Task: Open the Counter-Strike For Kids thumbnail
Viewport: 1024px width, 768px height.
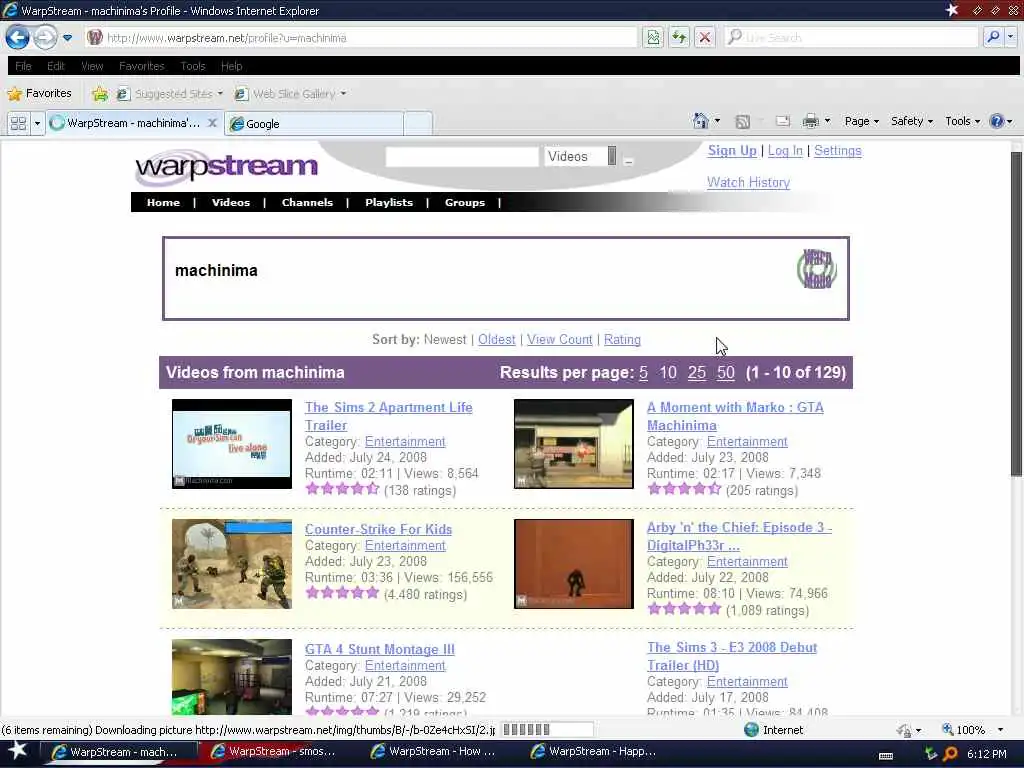Action: pyautogui.click(x=232, y=564)
